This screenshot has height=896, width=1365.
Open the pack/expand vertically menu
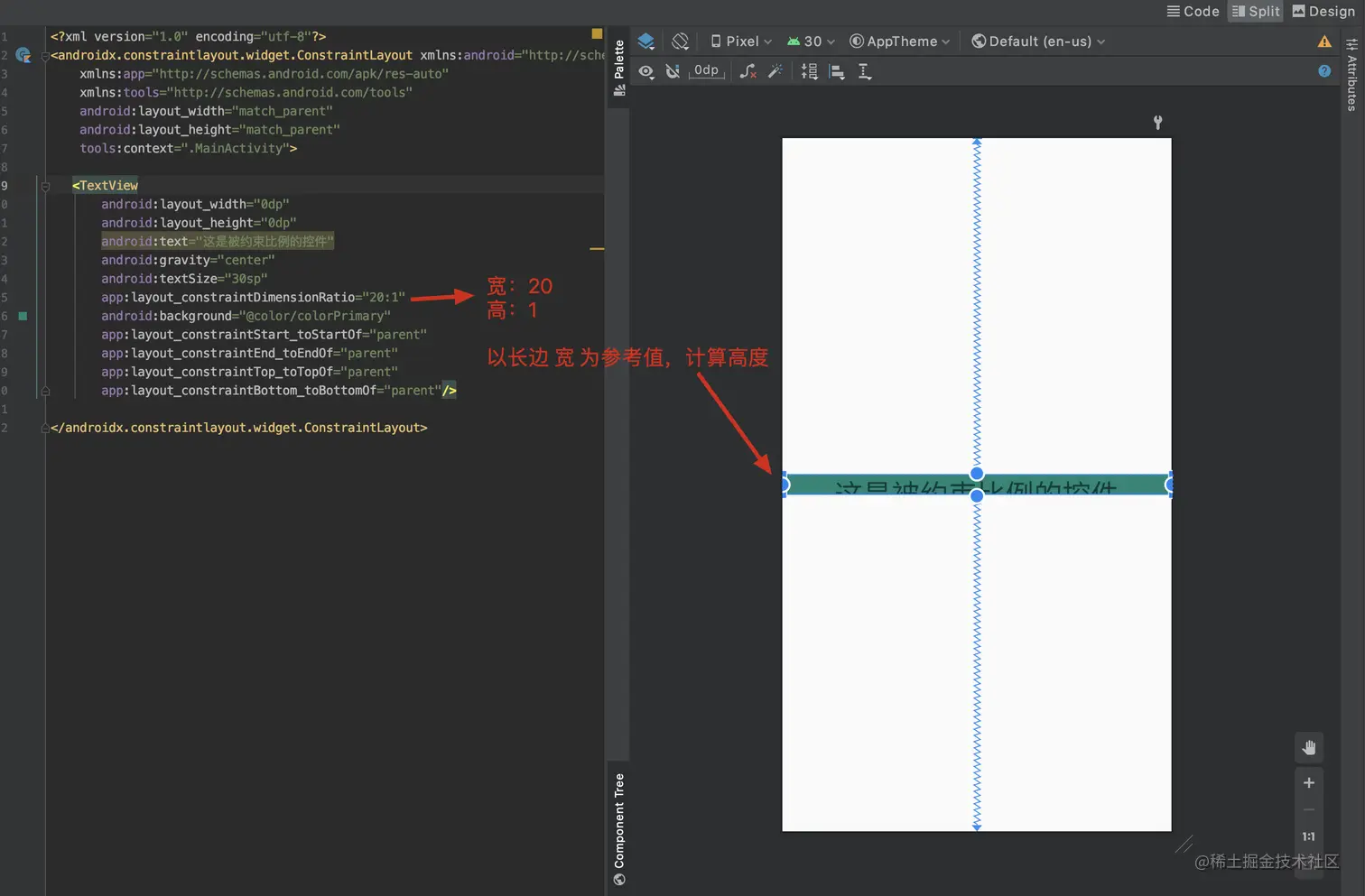pos(810,71)
